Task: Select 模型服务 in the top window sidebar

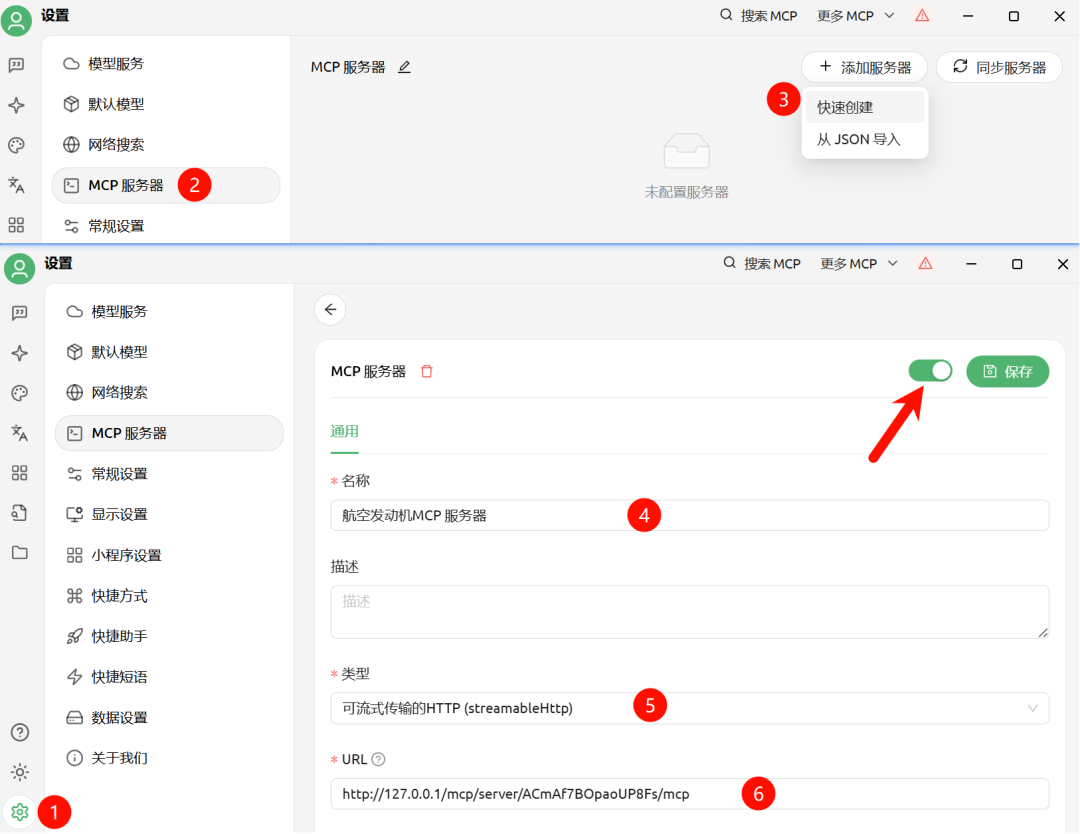Action: (x=166, y=64)
